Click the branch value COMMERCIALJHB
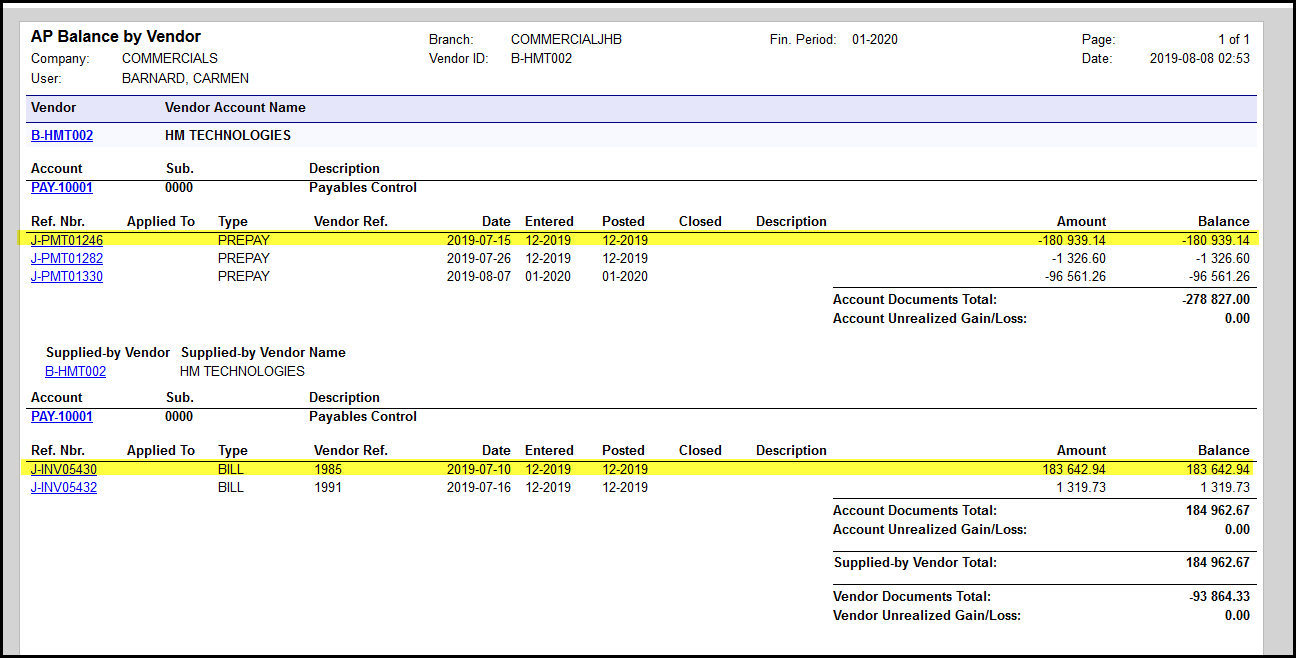This screenshot has width=1296, height=658. tap(566, 40)
